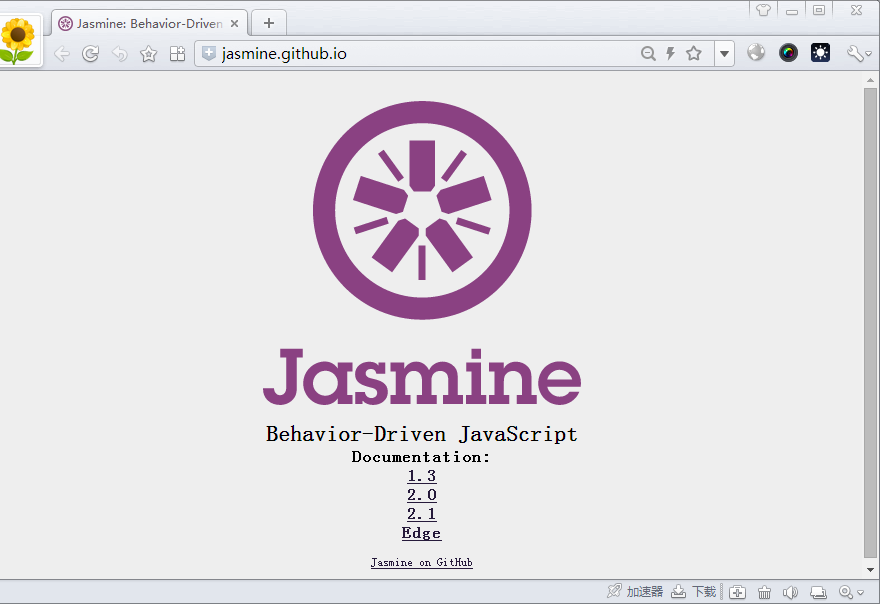Bookmark this page with the star icon

point(694,53)
